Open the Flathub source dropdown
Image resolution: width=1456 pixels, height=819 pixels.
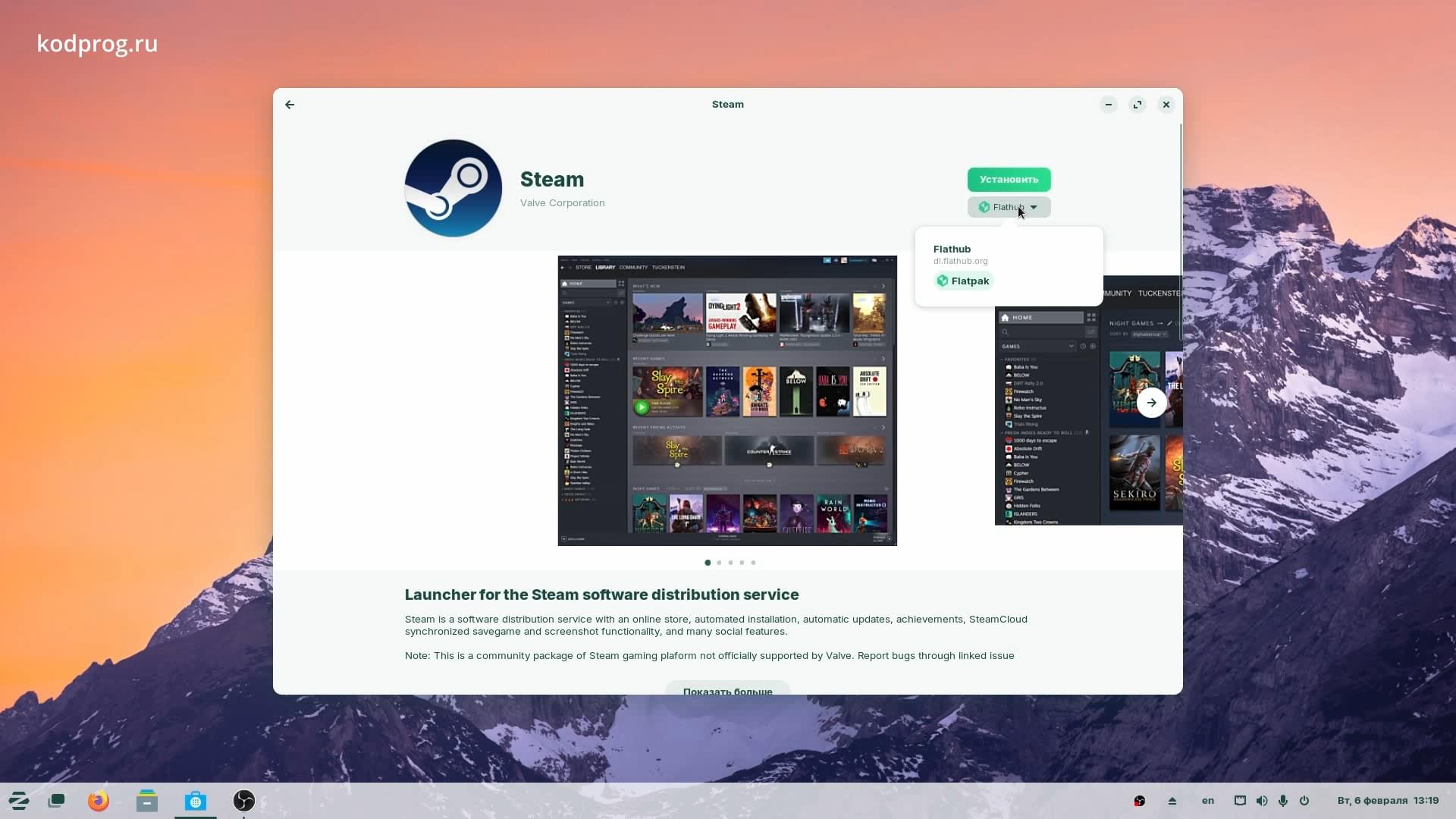pyautogui.click(x=1009, y=207)
